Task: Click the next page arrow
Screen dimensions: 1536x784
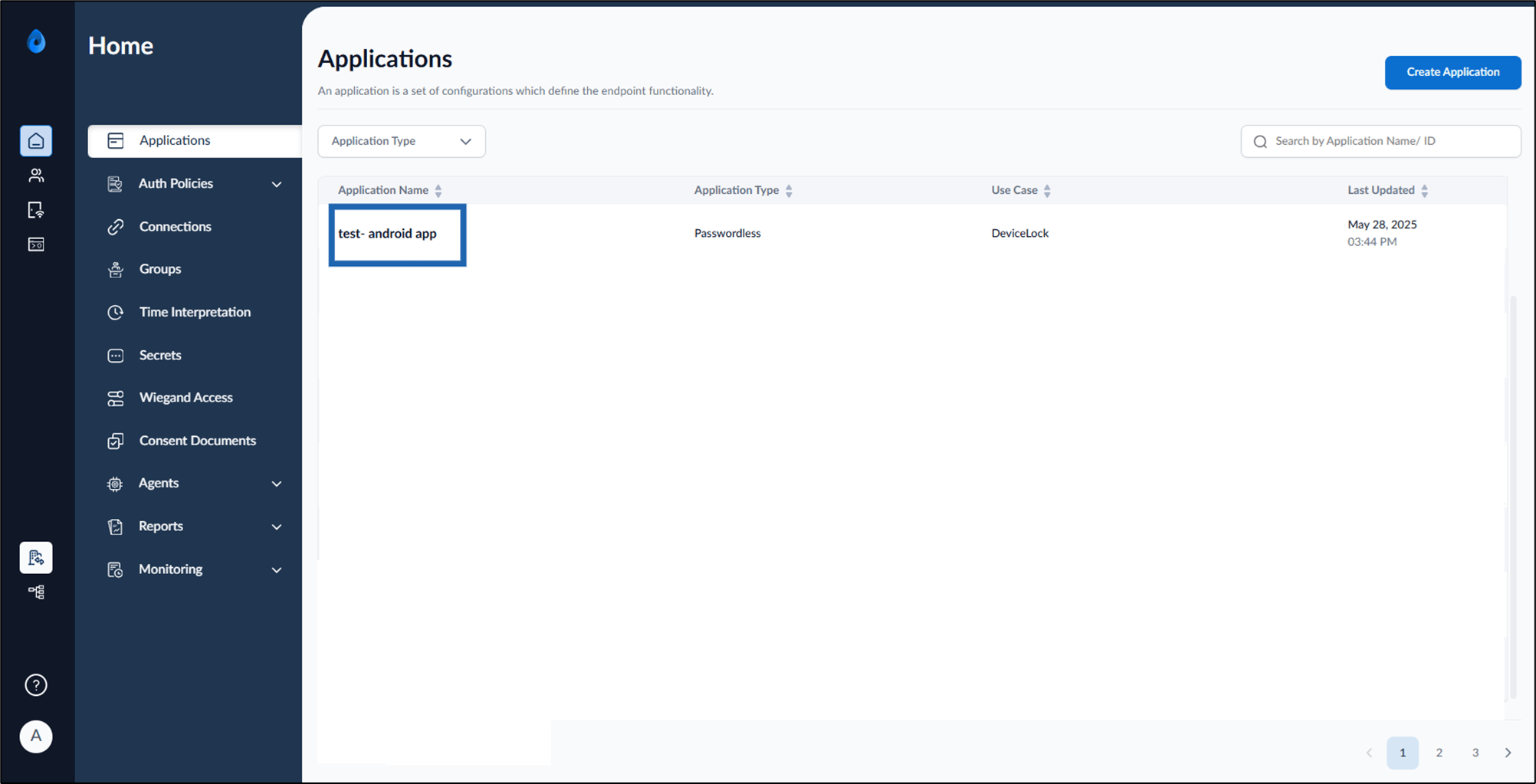Action: point(1508,753)
